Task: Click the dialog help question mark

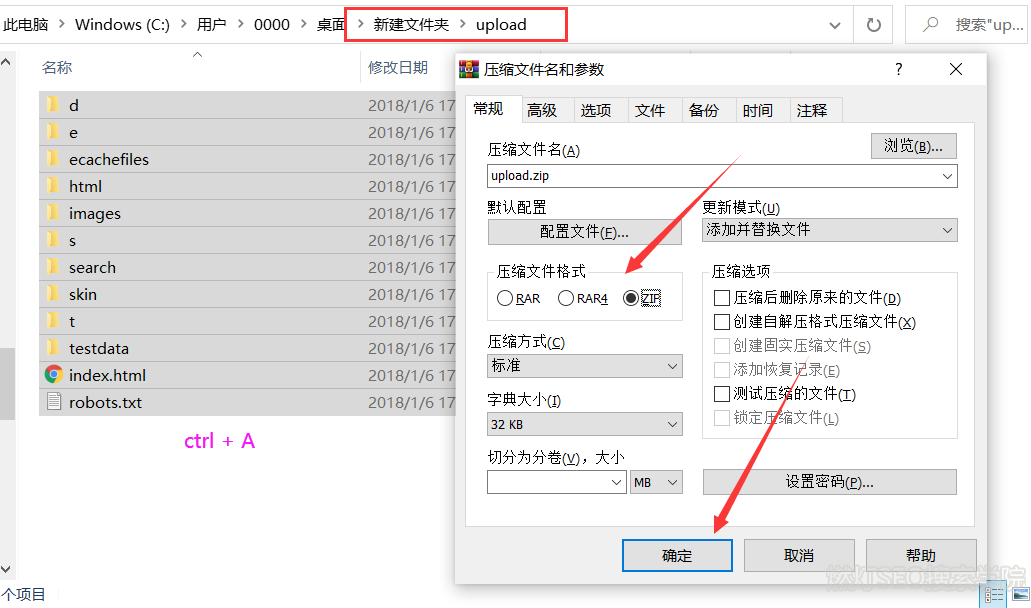Action: pos(899,69)
